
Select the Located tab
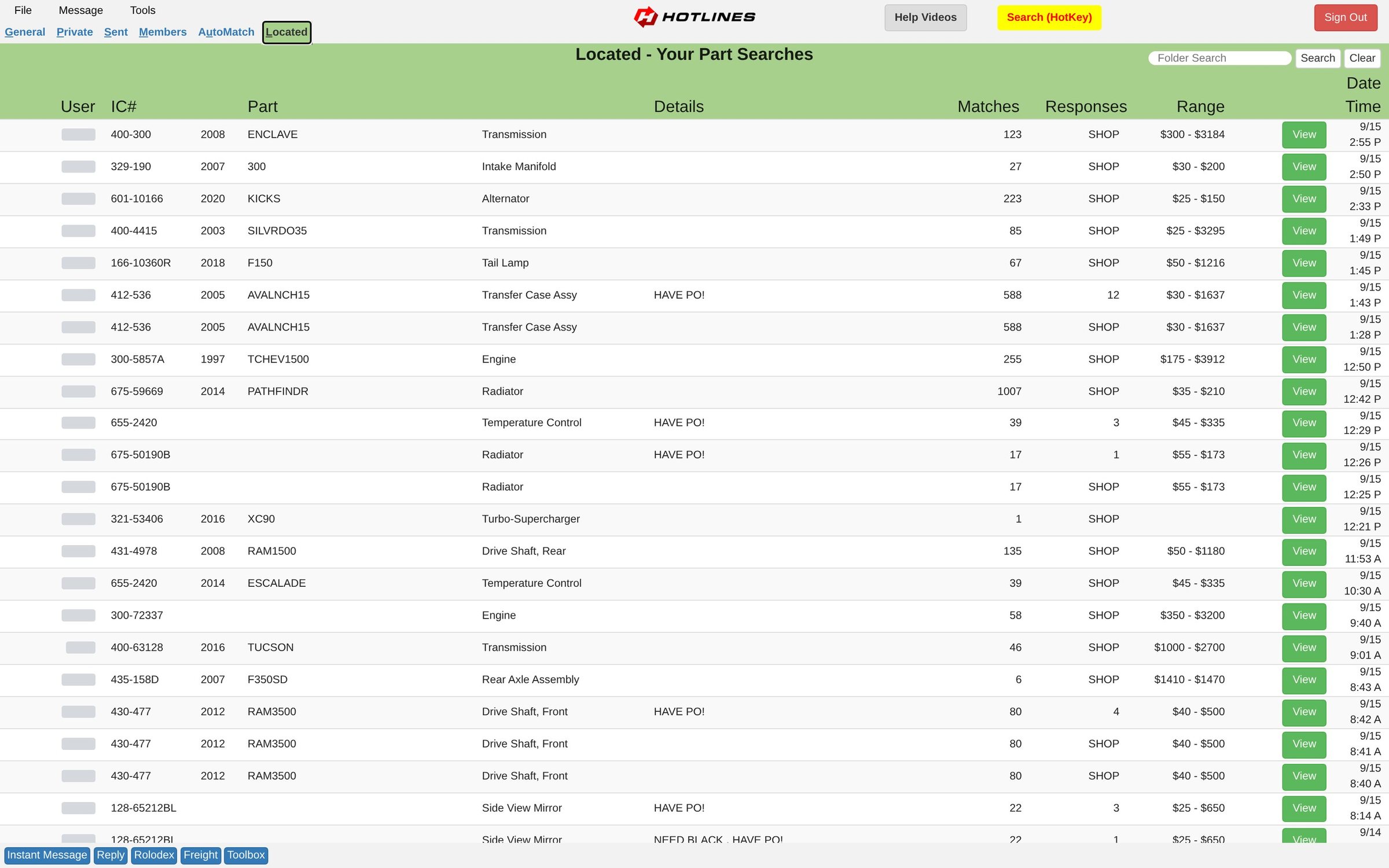pyautogui.click(x=286, y=32)
